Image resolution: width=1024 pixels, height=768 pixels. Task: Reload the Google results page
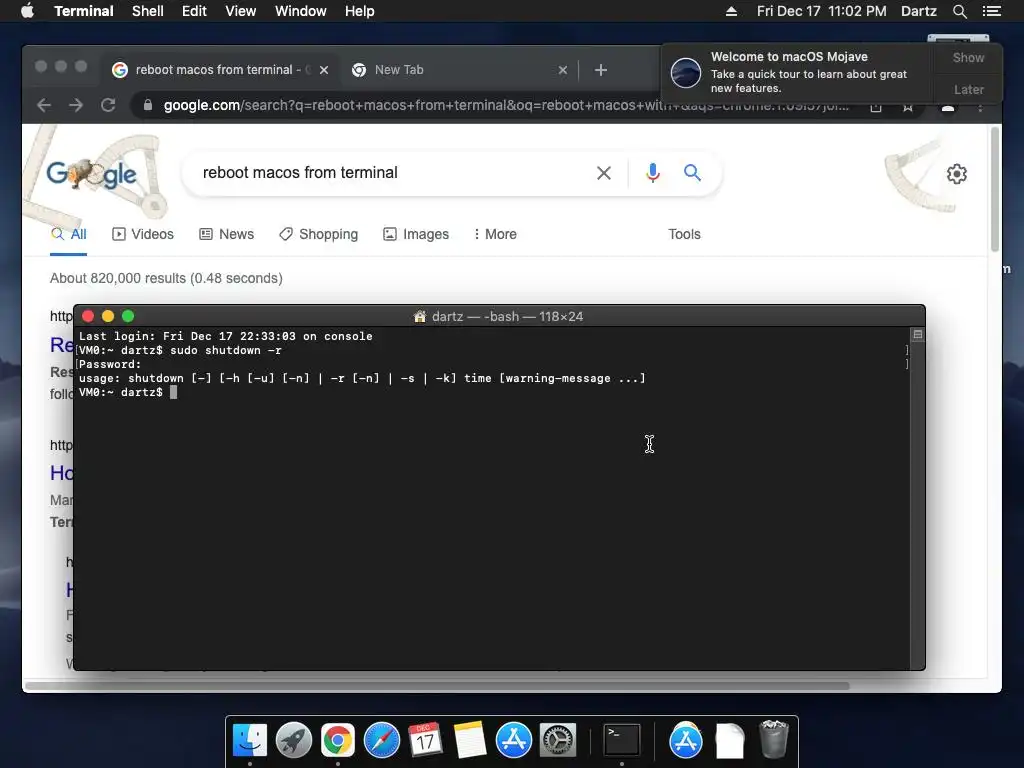(108, 105)
